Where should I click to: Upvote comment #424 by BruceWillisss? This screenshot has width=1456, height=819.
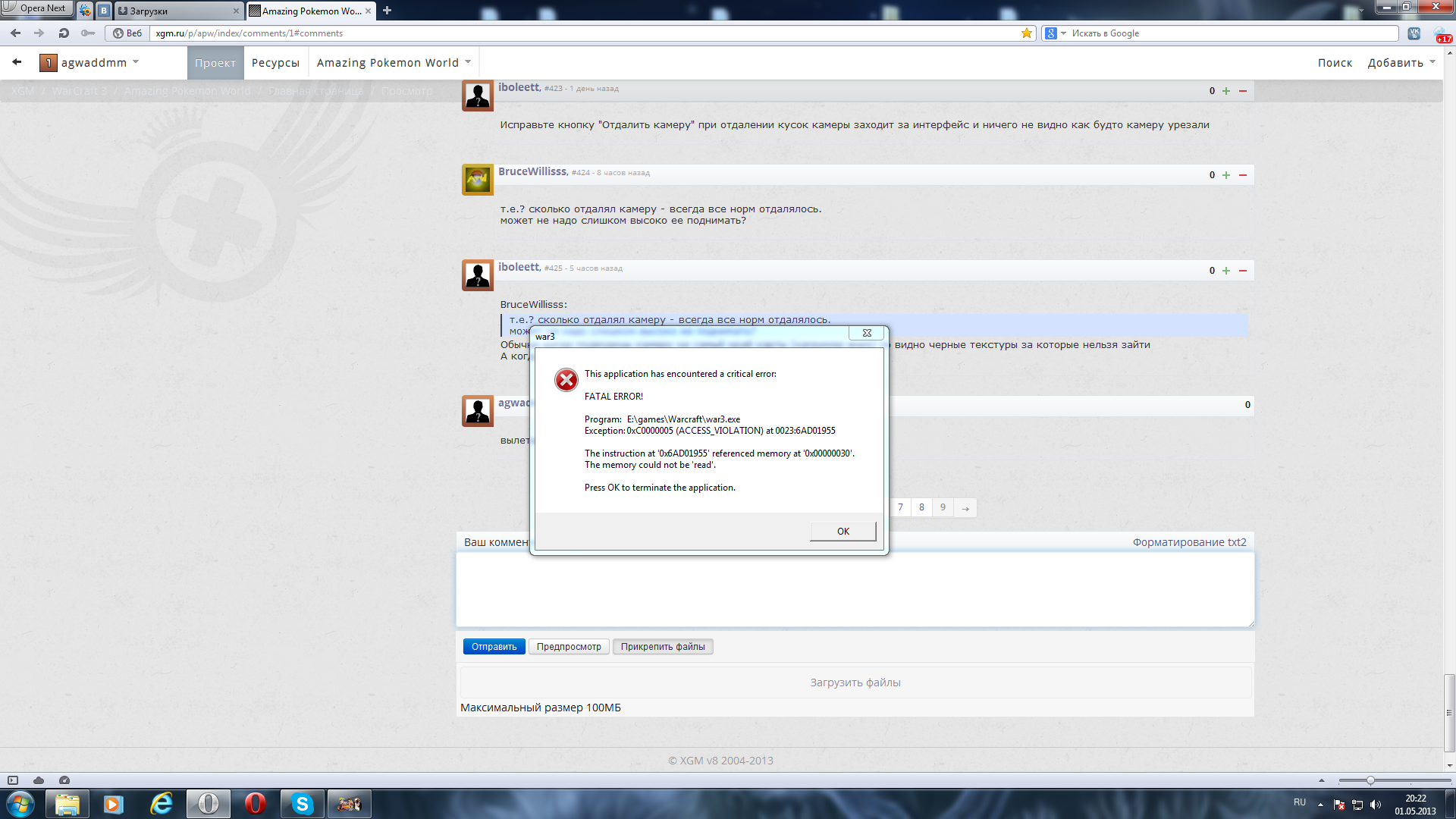[x=1225, y=175]
